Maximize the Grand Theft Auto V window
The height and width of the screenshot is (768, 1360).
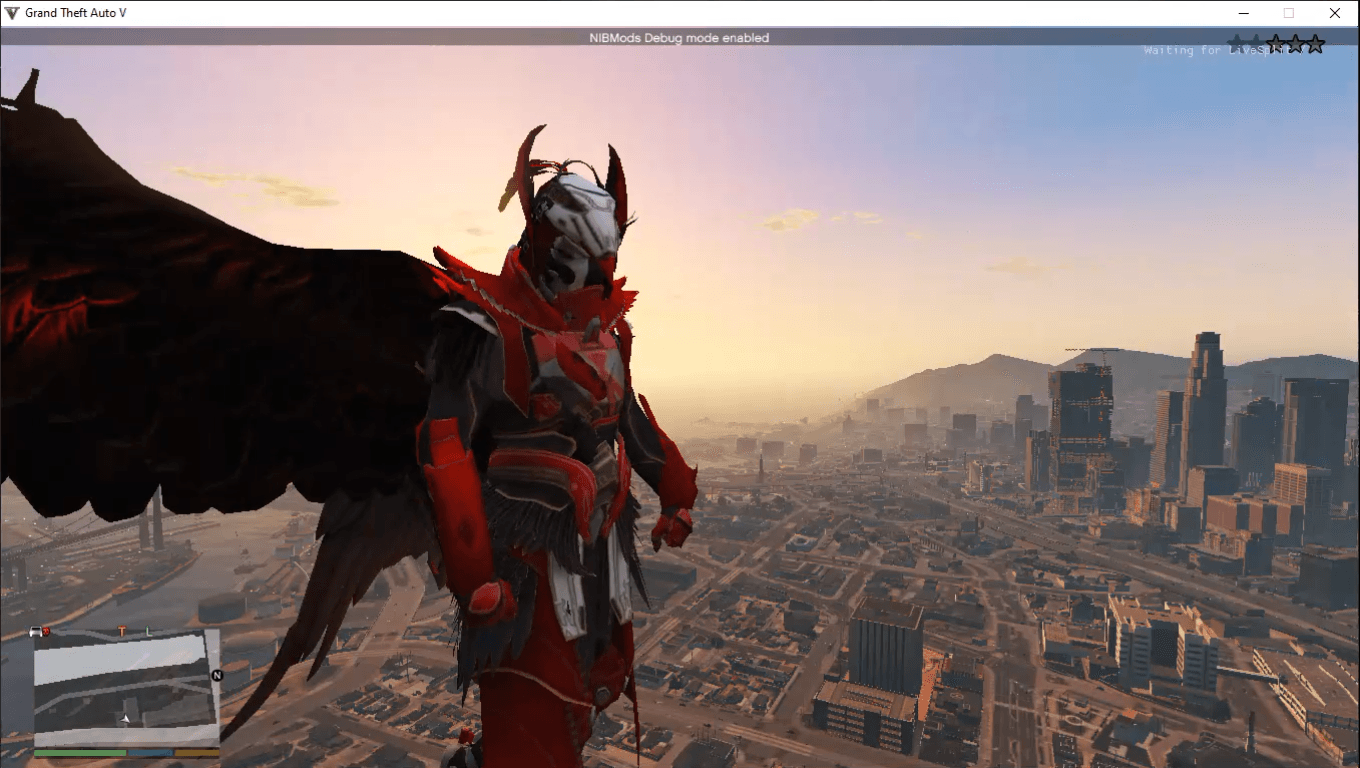1289,13
